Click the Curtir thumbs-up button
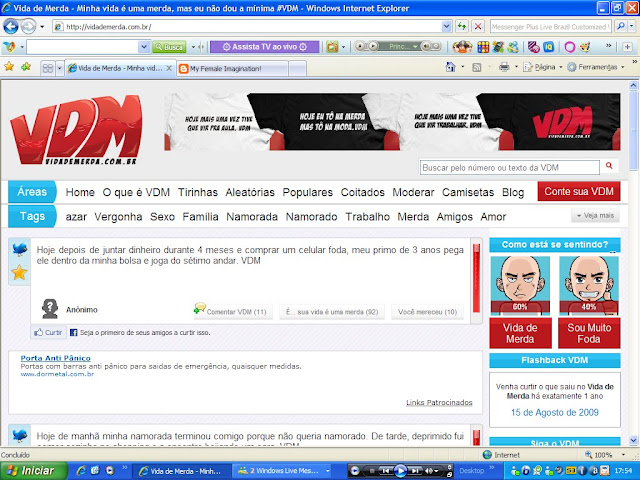 pyautogui.click(x=49, y=332)
